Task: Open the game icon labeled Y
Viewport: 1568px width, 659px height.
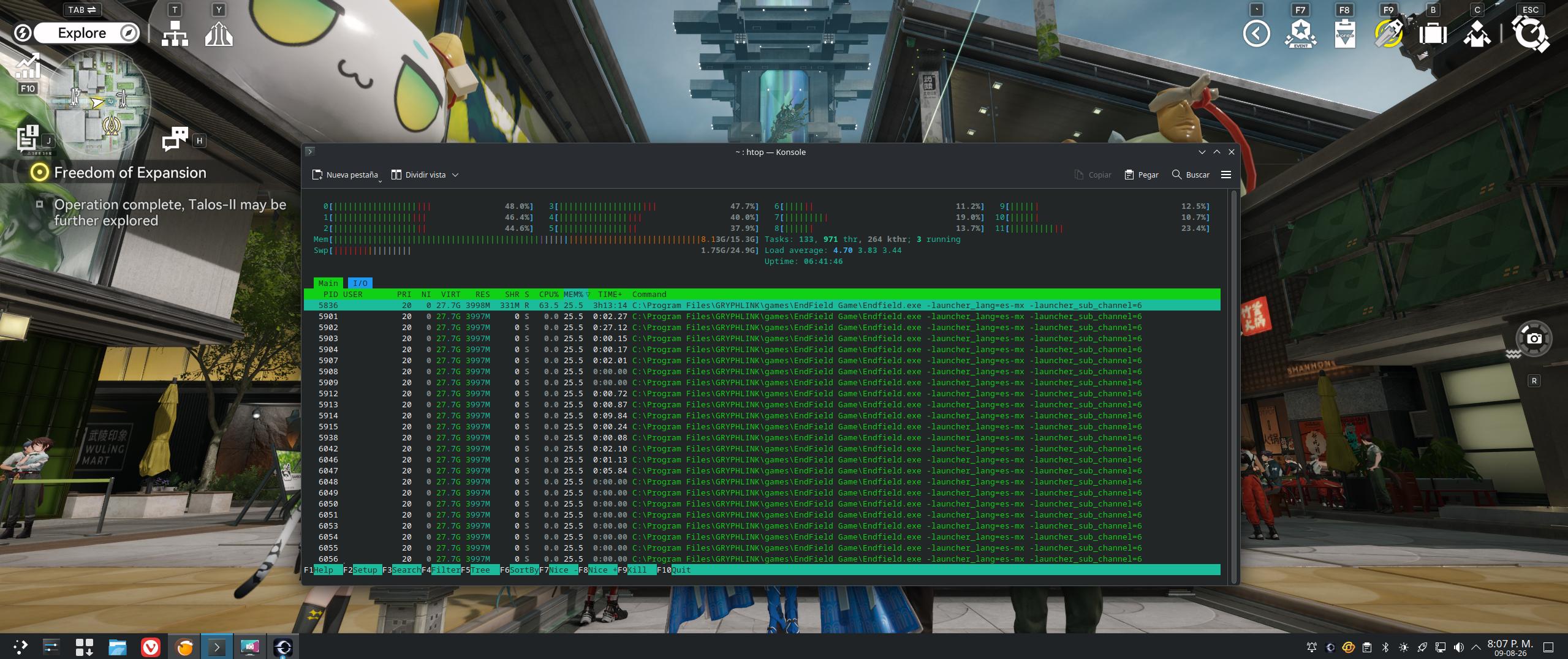Action: tap(219, 34)
